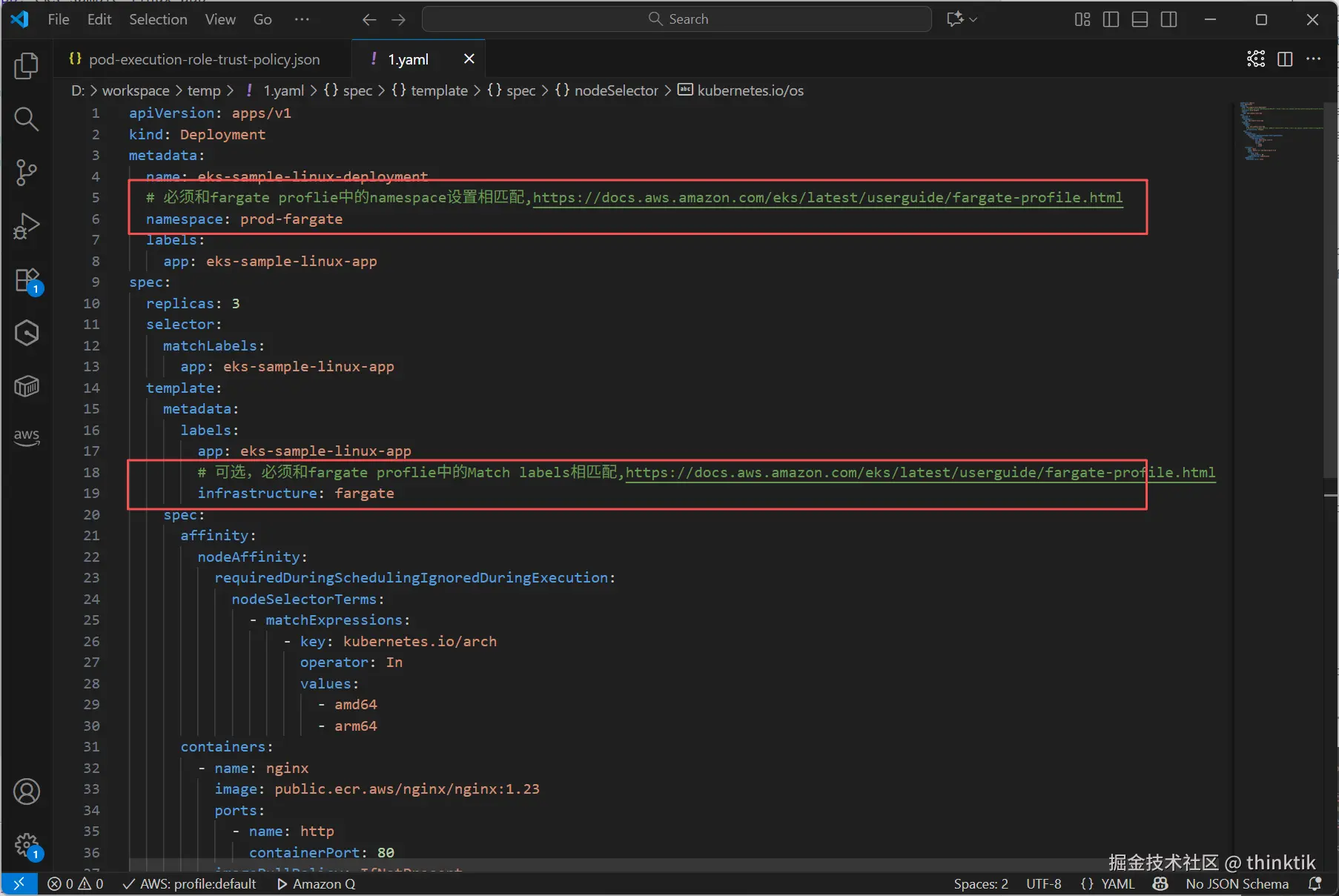
Task: Open the Explorer view in activity bar
Action: pos(27,66)
